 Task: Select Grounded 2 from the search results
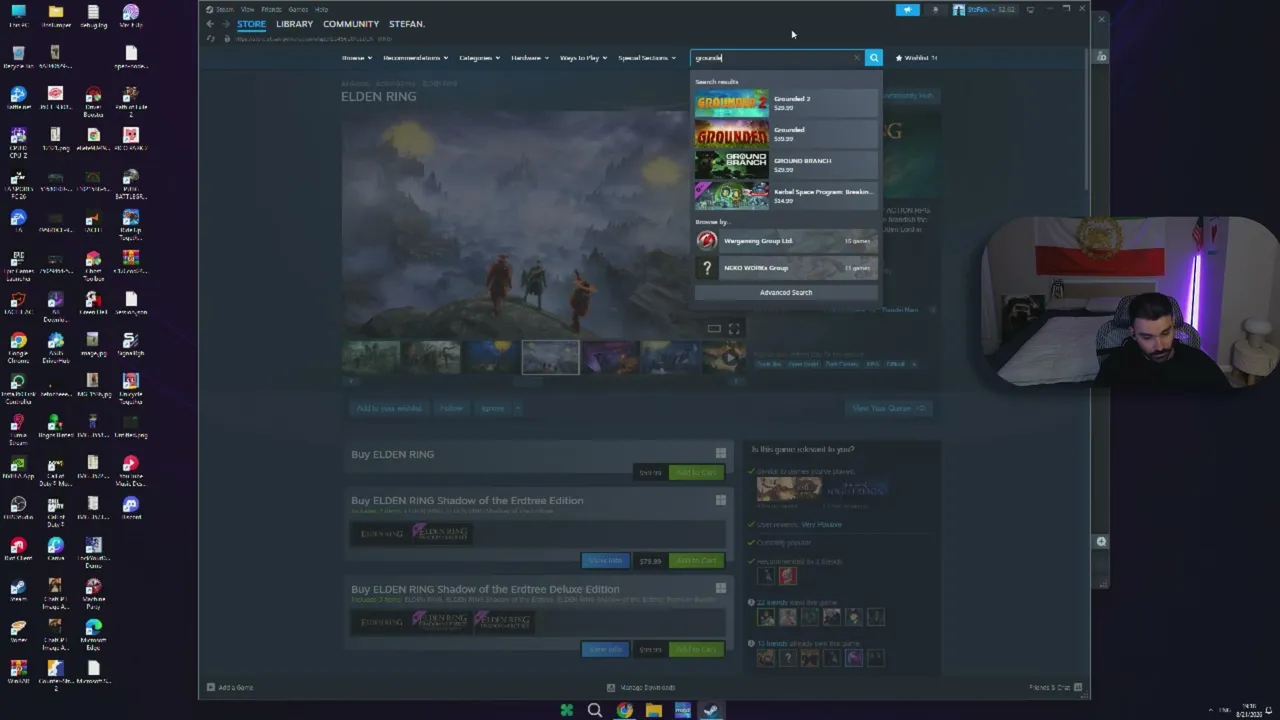pos(786,103)
